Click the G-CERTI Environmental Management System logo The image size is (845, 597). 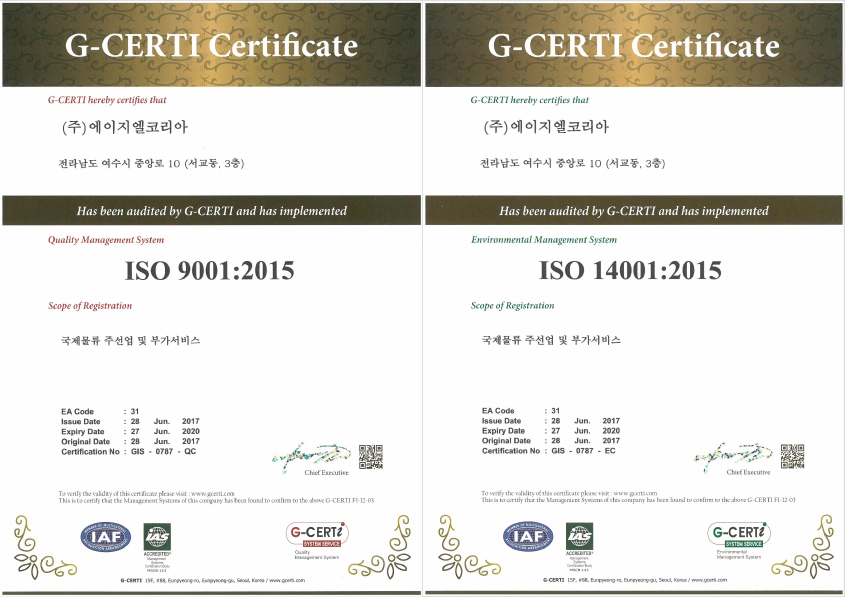coord(738,534)
